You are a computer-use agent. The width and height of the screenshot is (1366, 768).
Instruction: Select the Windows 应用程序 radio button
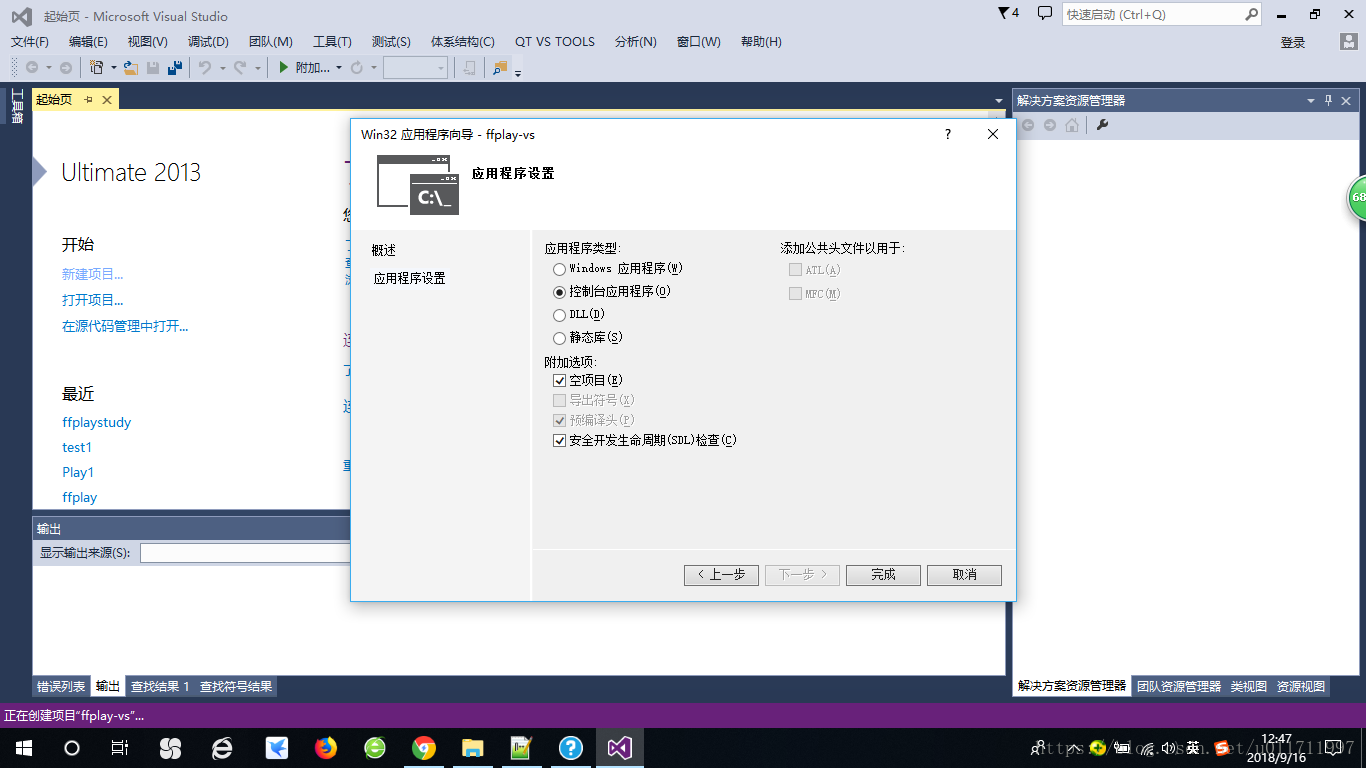point(559,269)
